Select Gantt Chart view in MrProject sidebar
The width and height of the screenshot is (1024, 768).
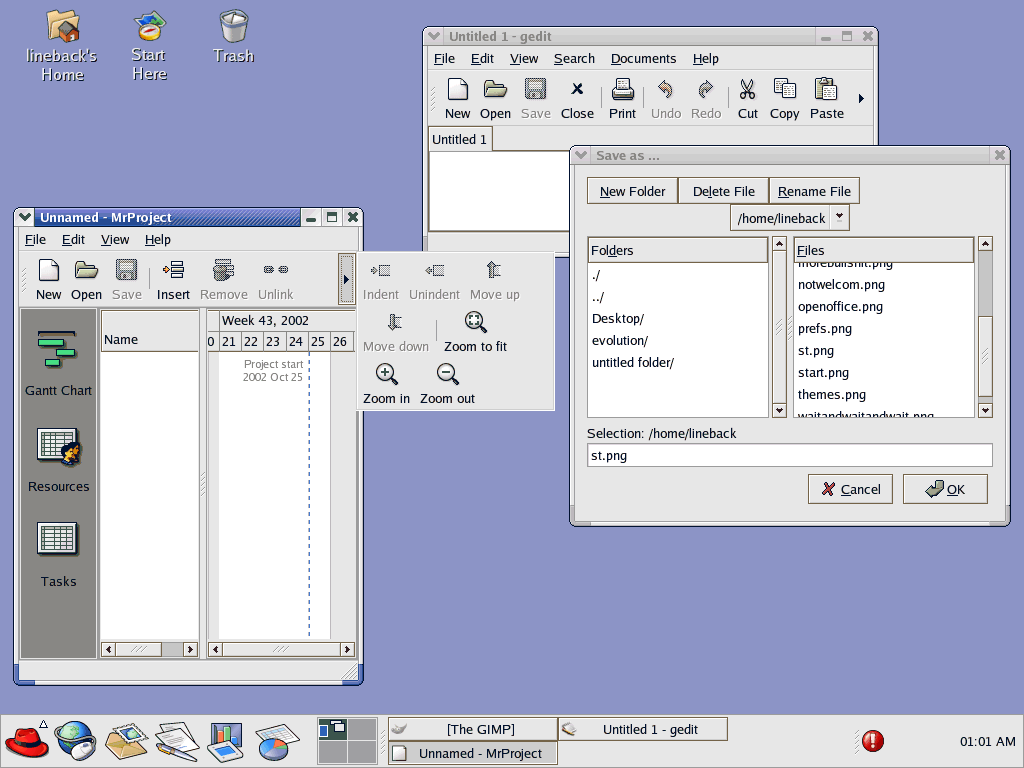coord(58,362)
